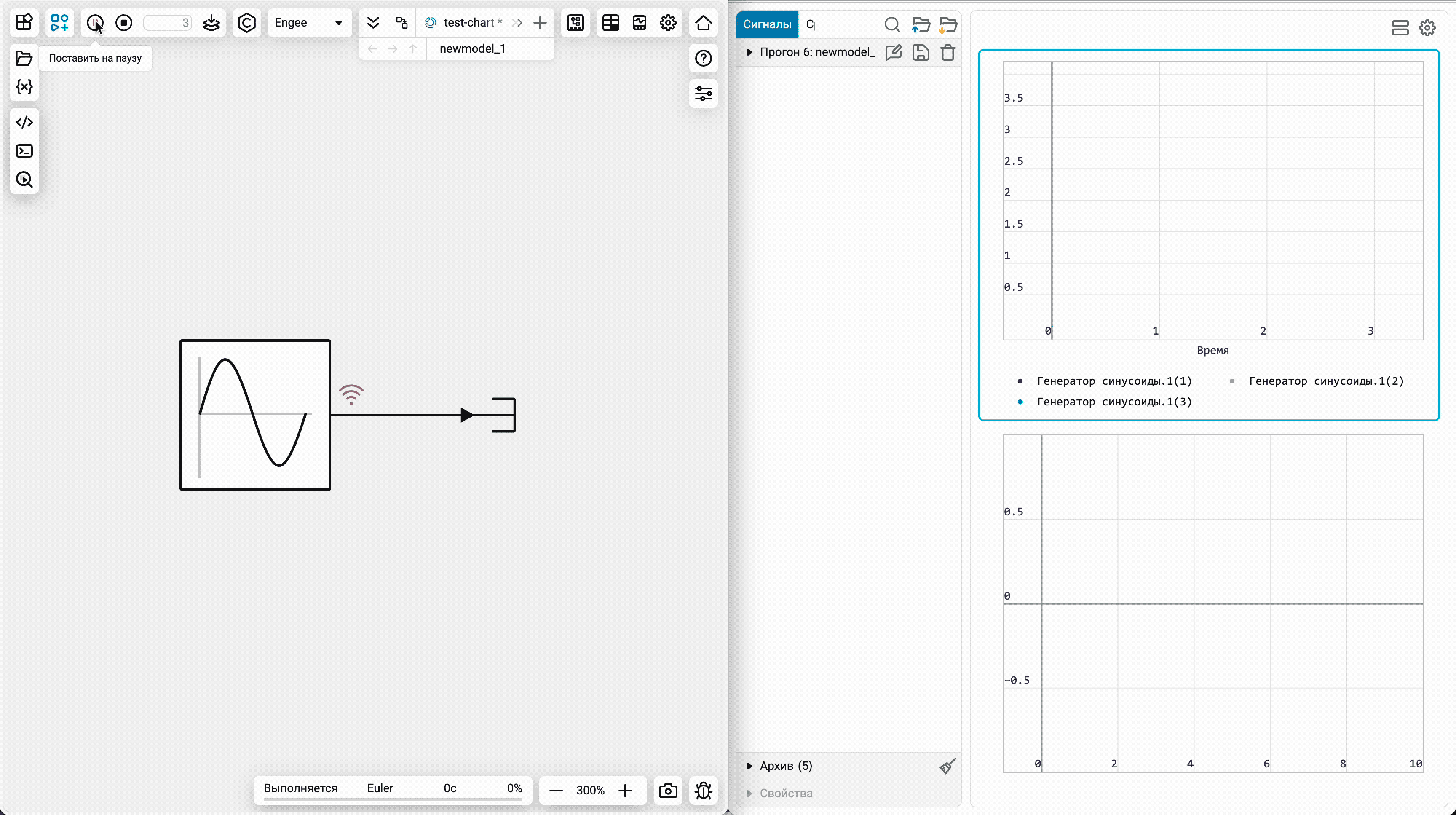This screenshot has width=1456, height=815.
Task: Add a new model tab with plus
Action: [x=540, y=23]
